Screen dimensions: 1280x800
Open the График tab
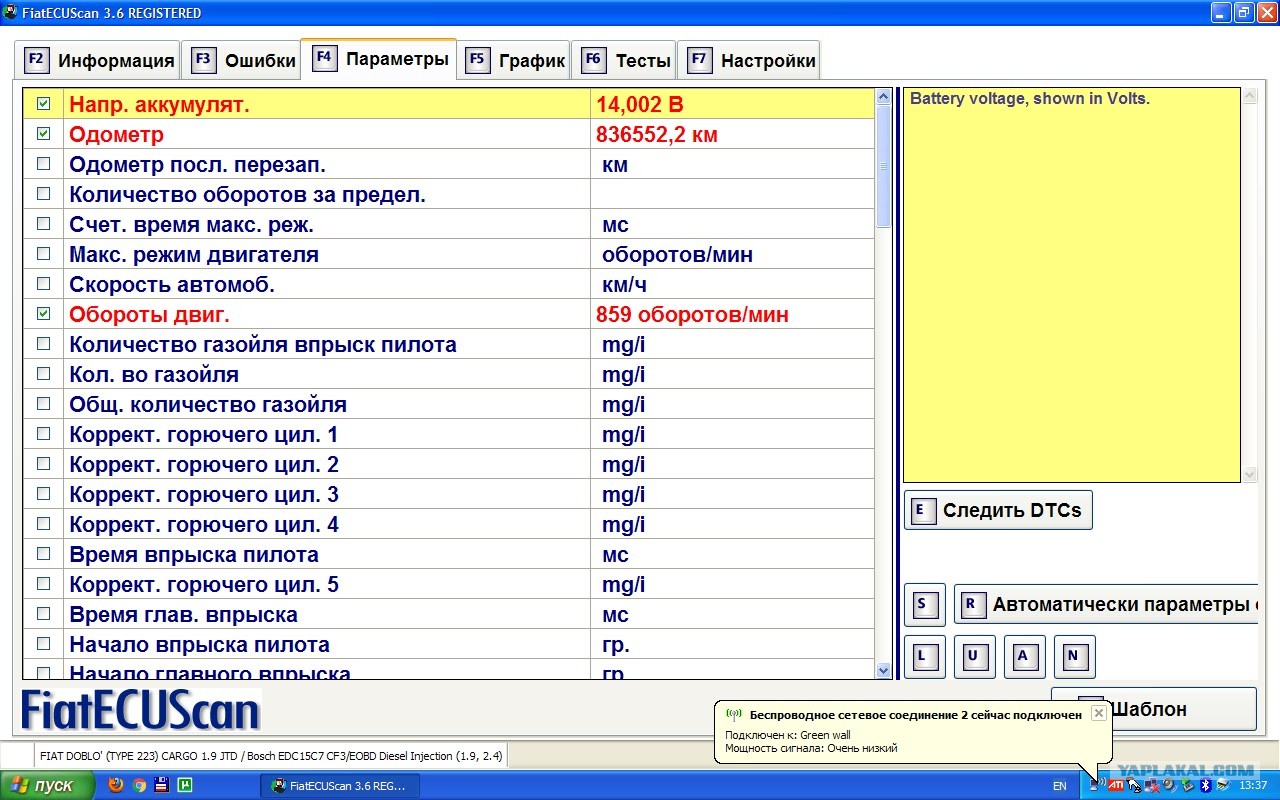tap(514, 60)
